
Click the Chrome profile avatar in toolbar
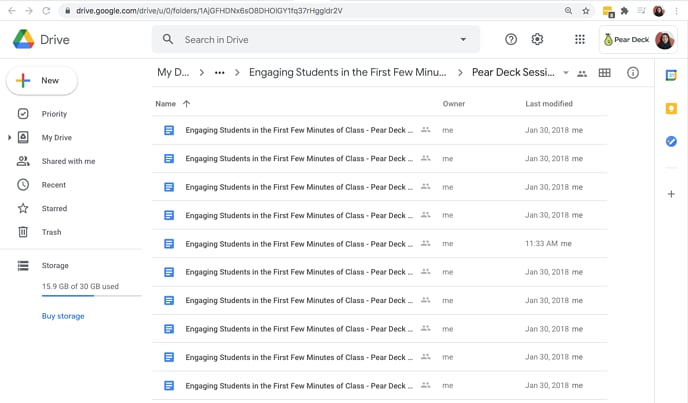[659, 11]
